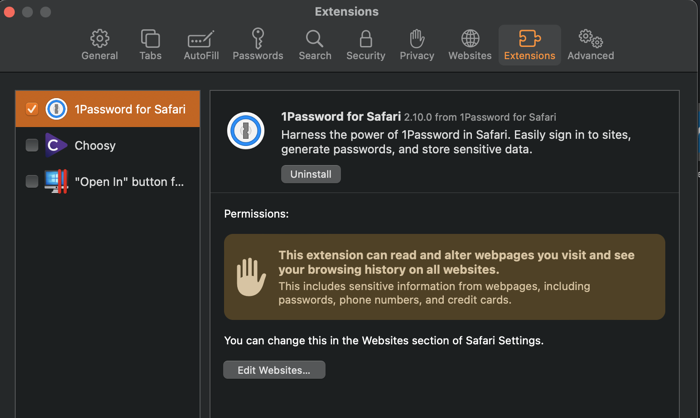Screen dimensions: 700x418
Task: Switch to Websites settings pane
Action: click(470, 45)
